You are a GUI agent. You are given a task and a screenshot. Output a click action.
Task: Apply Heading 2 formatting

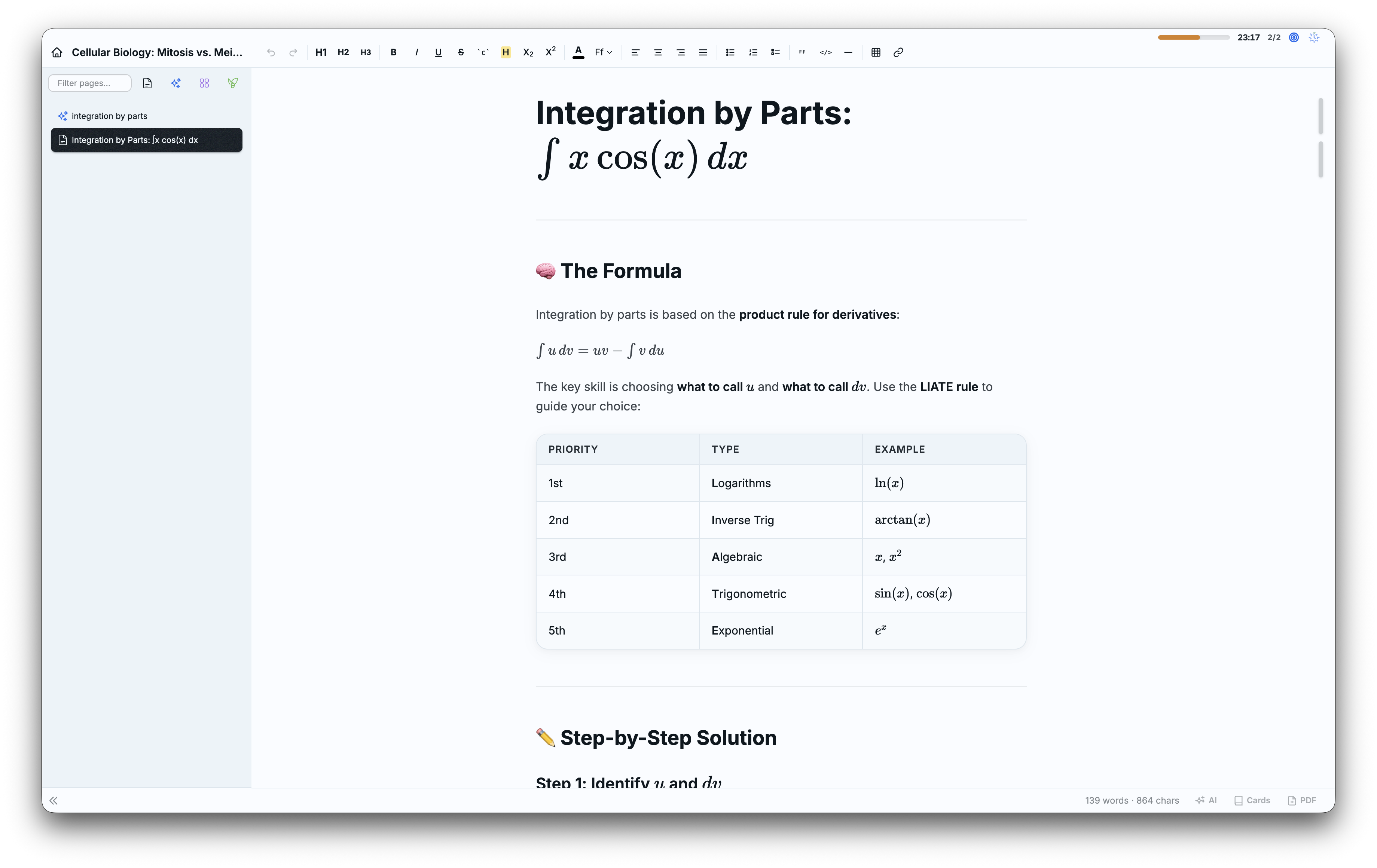click(x=343, y=52)
